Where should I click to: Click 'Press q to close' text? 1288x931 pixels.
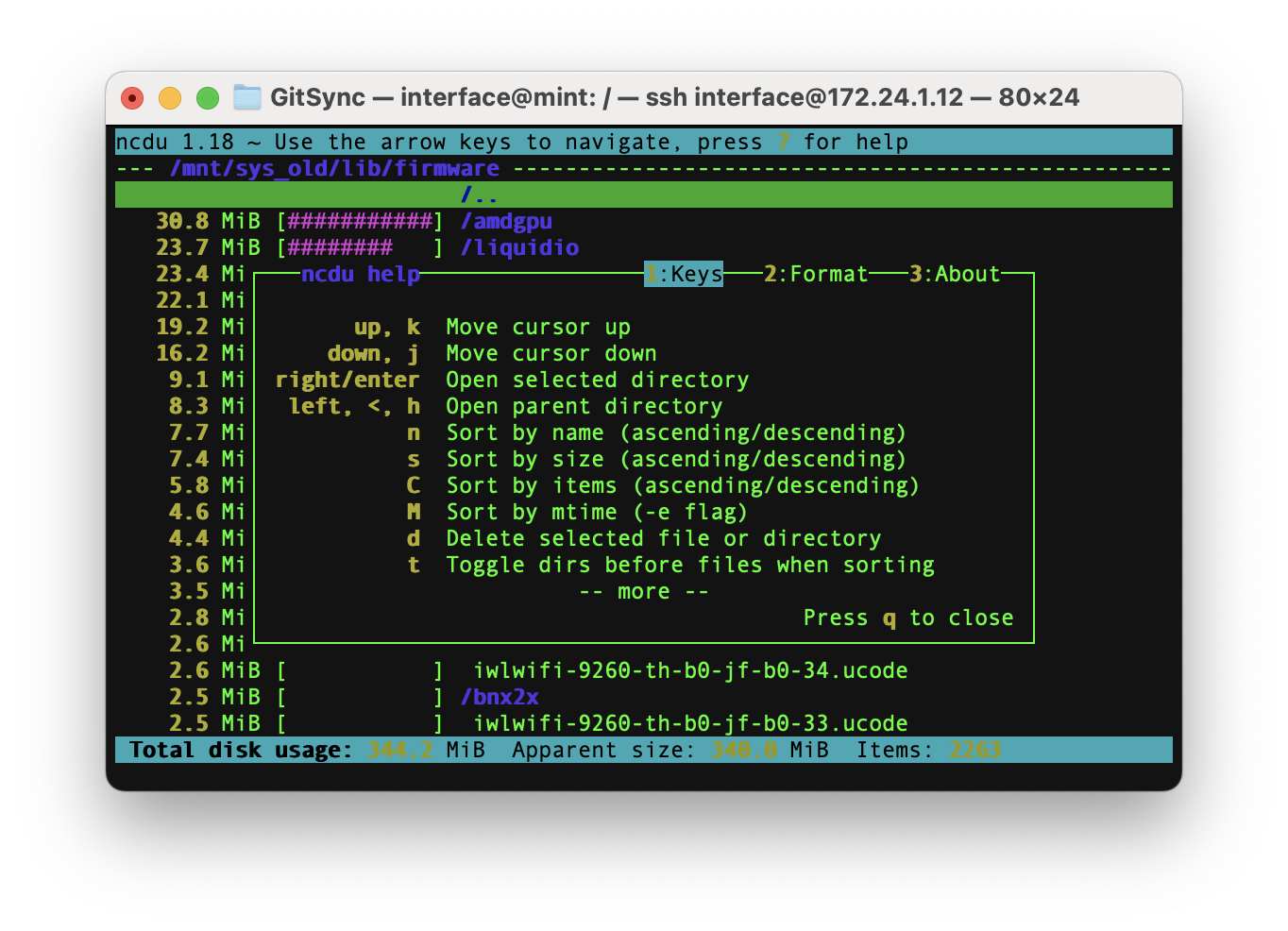tap(907, 618)
